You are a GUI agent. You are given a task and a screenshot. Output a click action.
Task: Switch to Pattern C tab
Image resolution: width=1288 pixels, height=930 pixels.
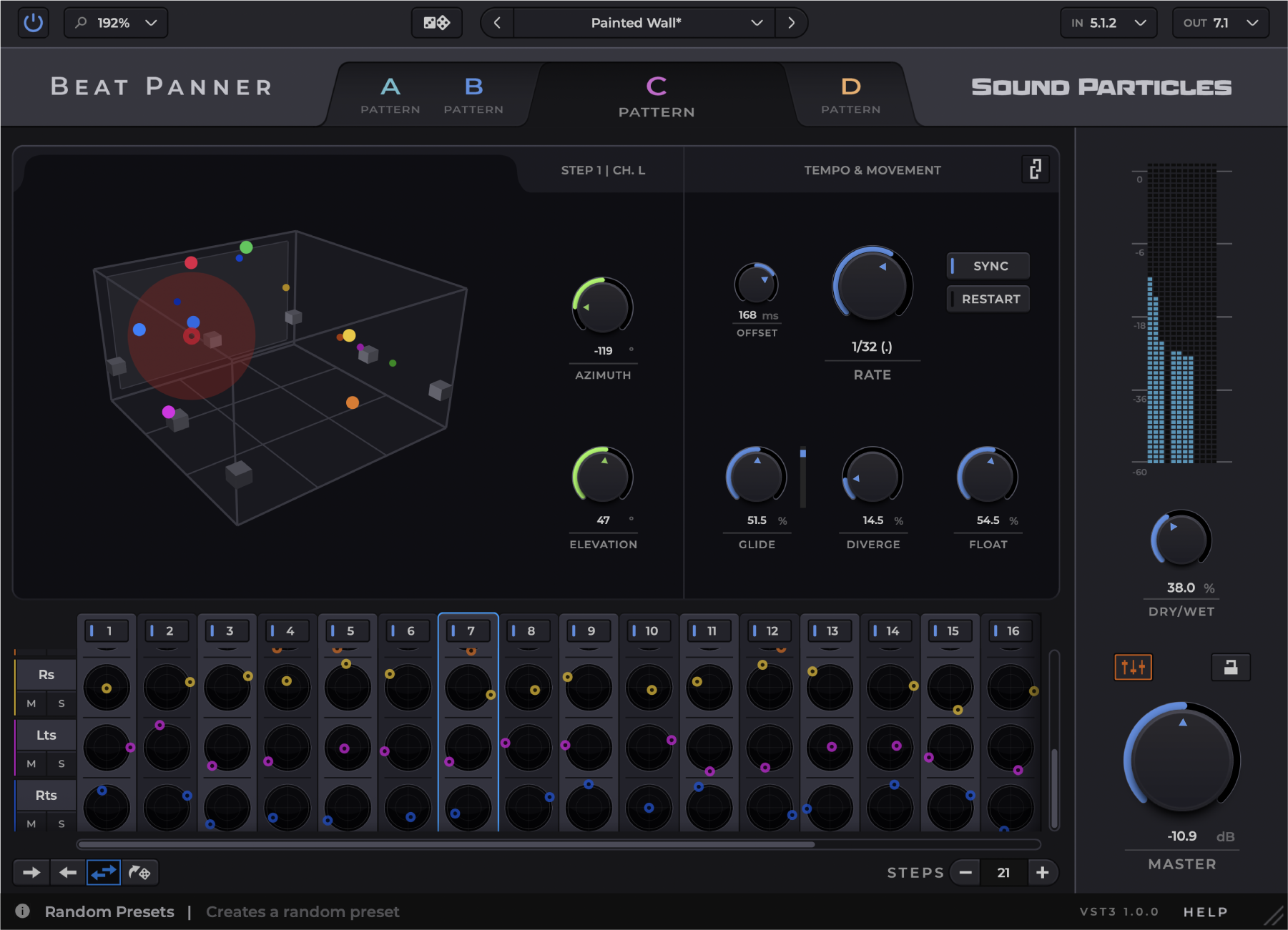click(x=657, y=97)
